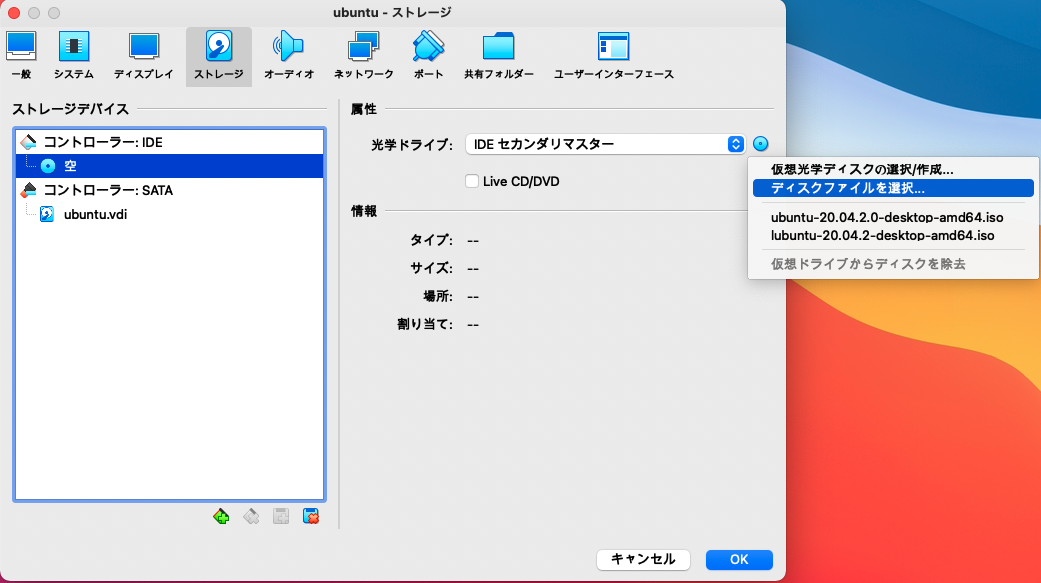Click the IDE controller icon

pos(29,142)
